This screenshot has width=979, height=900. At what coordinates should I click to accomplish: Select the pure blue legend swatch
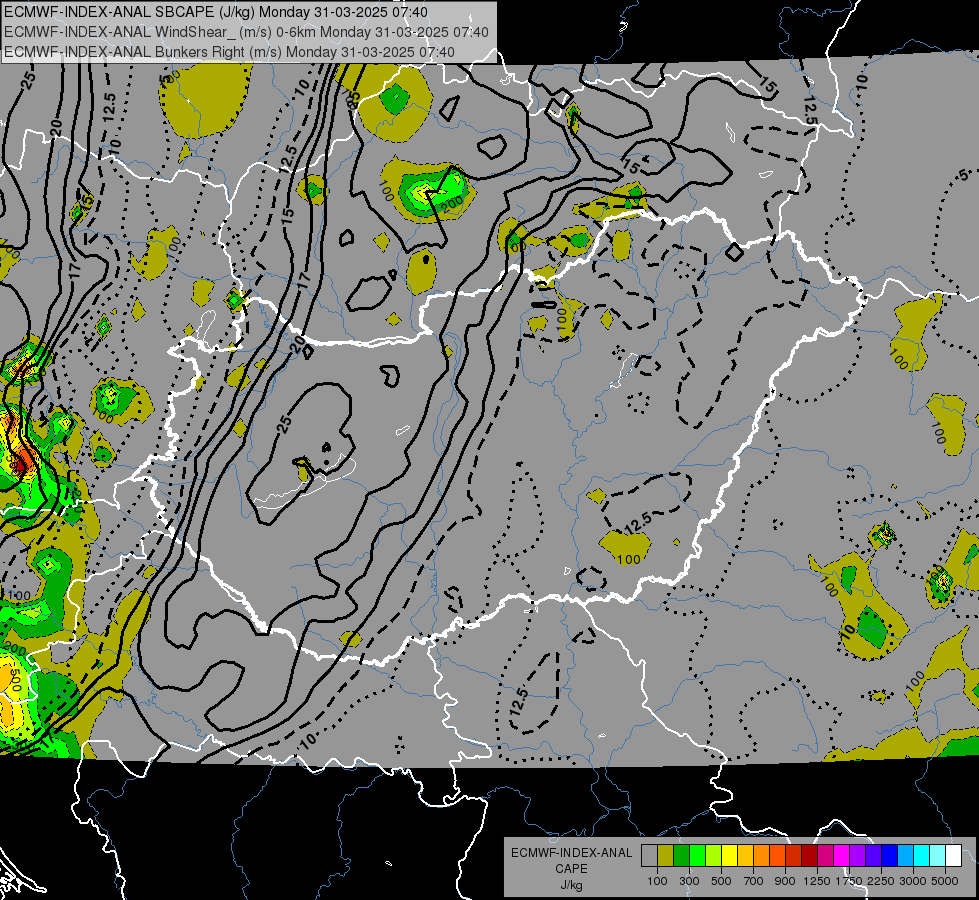(890, 856)
